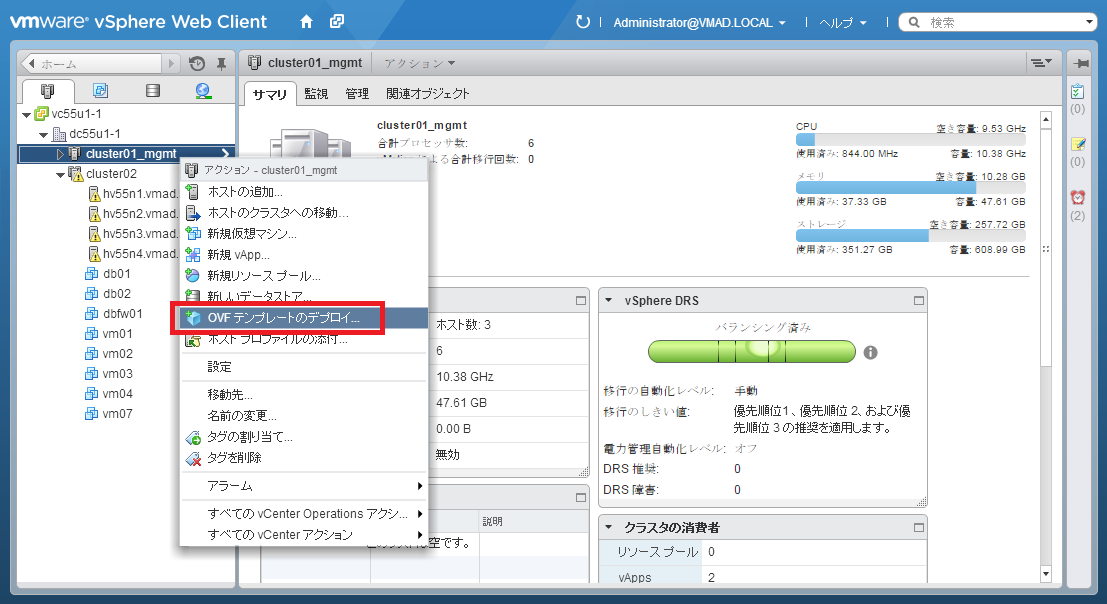Open the navigation history clock icon
1107x604 pixels.
point(197,64)
